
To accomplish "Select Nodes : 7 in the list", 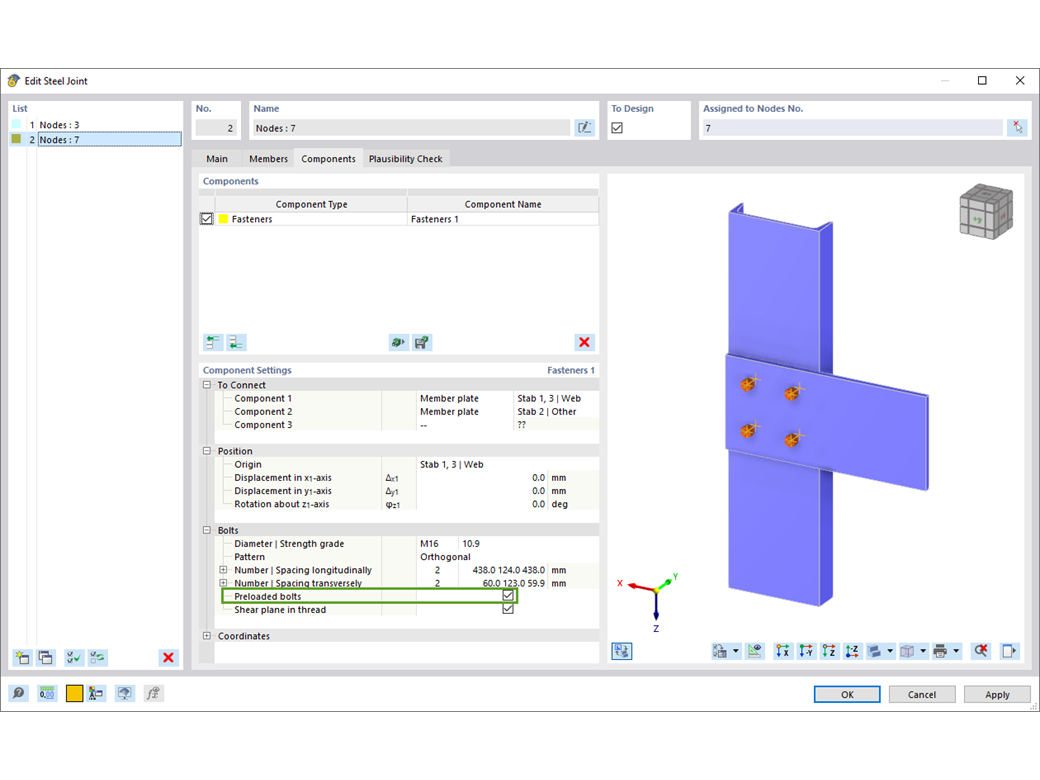I will click(x=109, y=139).
